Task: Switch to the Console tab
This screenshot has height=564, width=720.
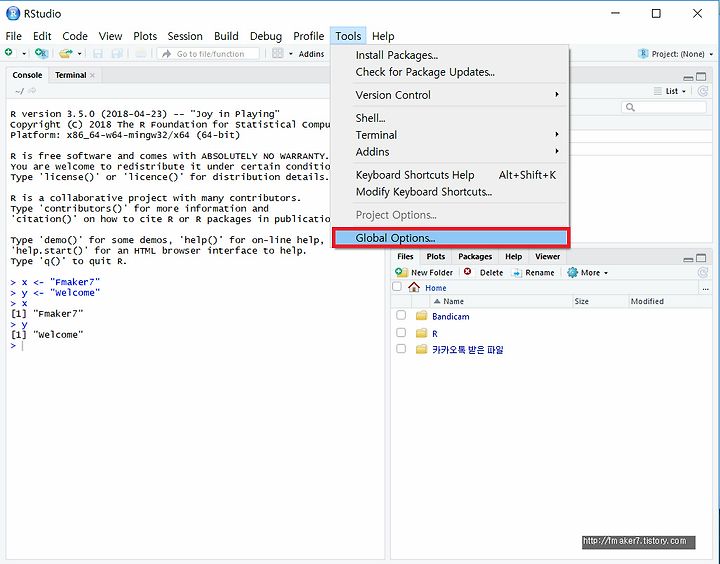Action: pyautogui.click(x=27, y=75)
